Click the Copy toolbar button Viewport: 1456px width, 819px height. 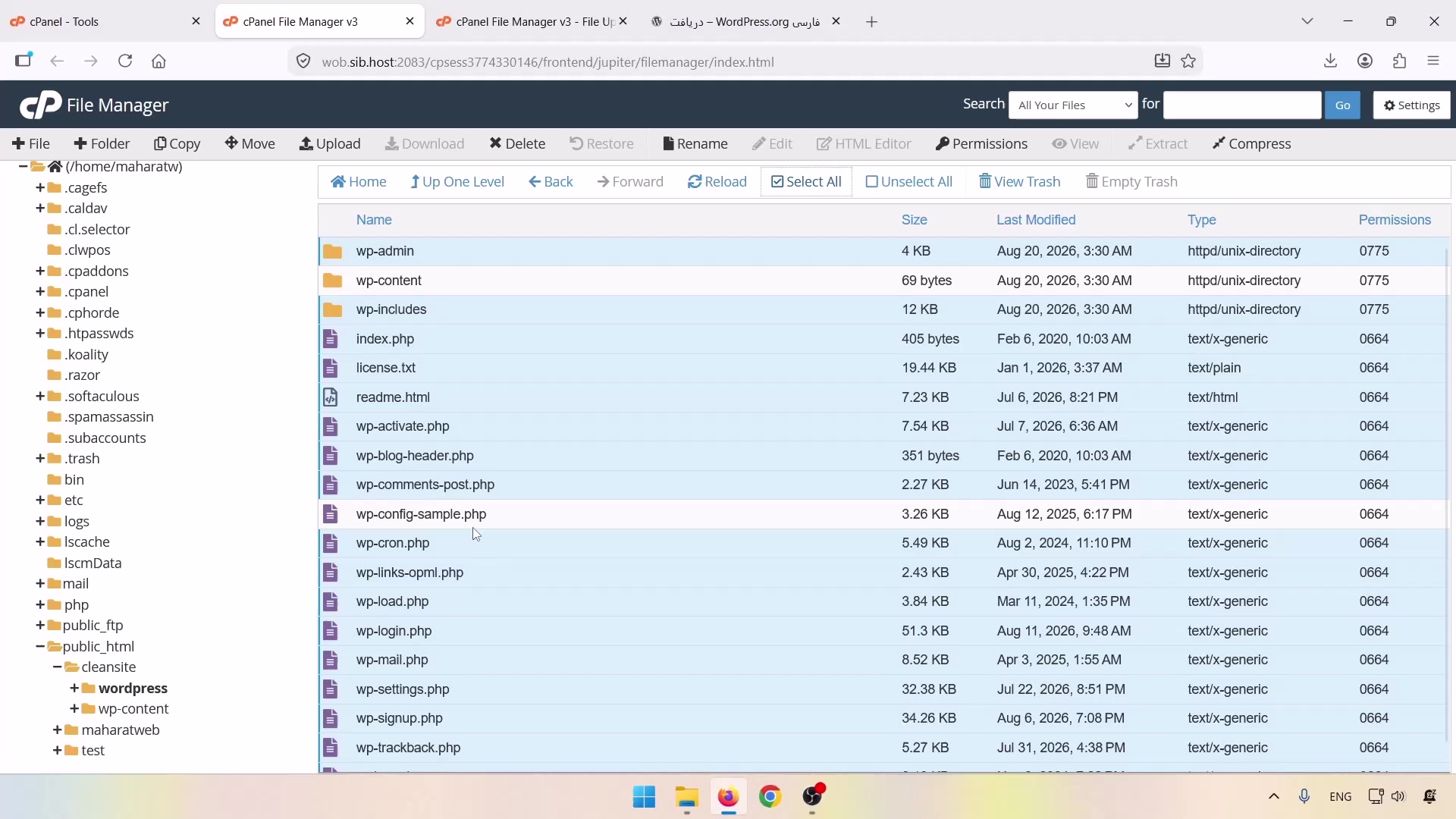177,144
